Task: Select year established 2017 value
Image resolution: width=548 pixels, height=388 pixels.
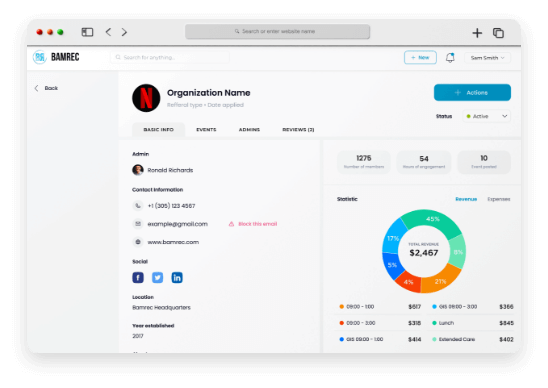Action: coord(138,336)
